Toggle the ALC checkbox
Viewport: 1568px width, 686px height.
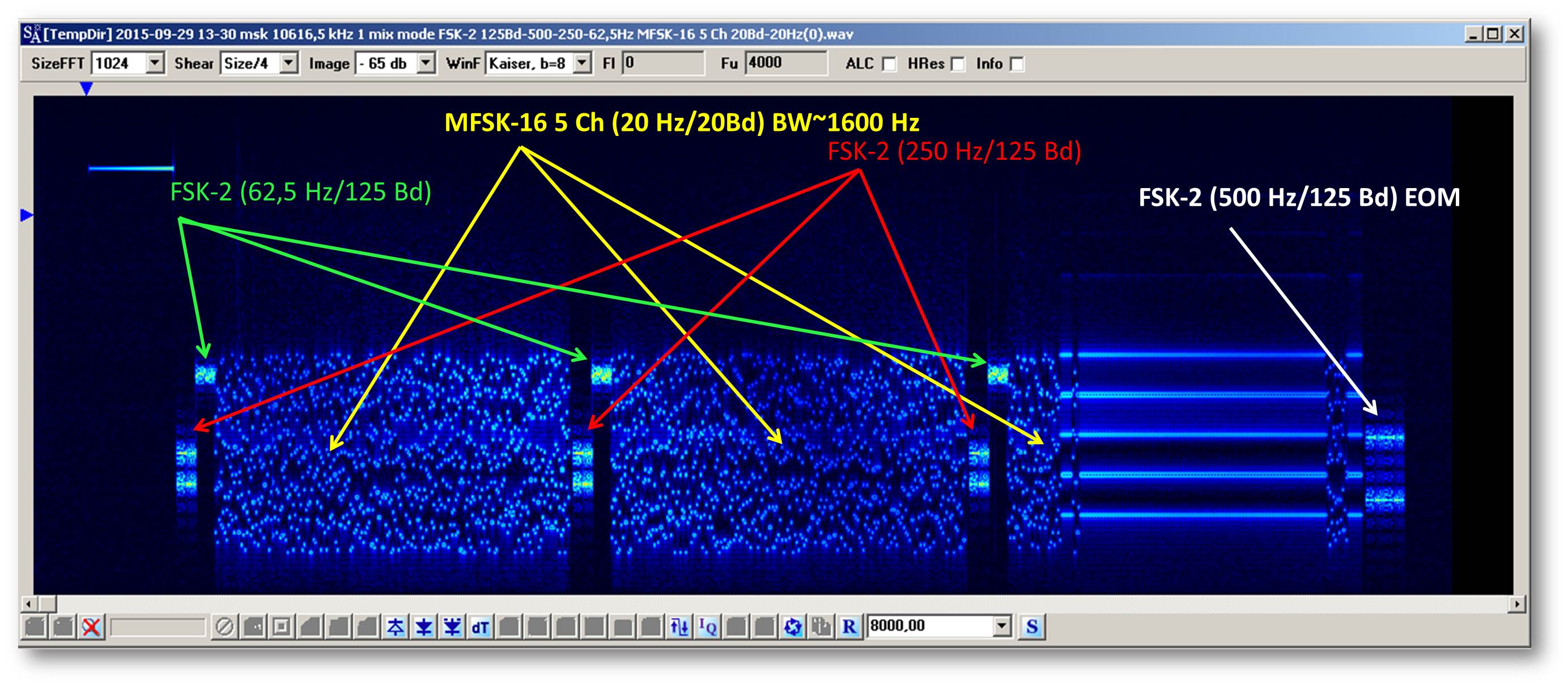(x=889, y=64)
